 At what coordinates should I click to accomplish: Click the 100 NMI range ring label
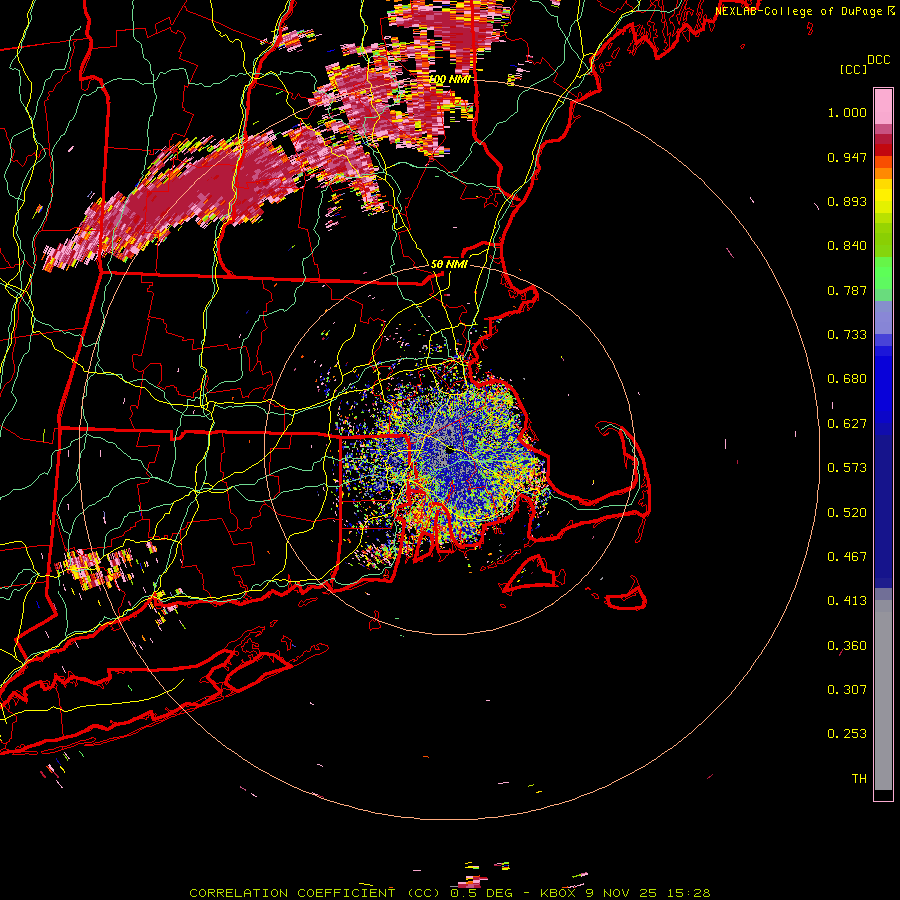point(451,79)
